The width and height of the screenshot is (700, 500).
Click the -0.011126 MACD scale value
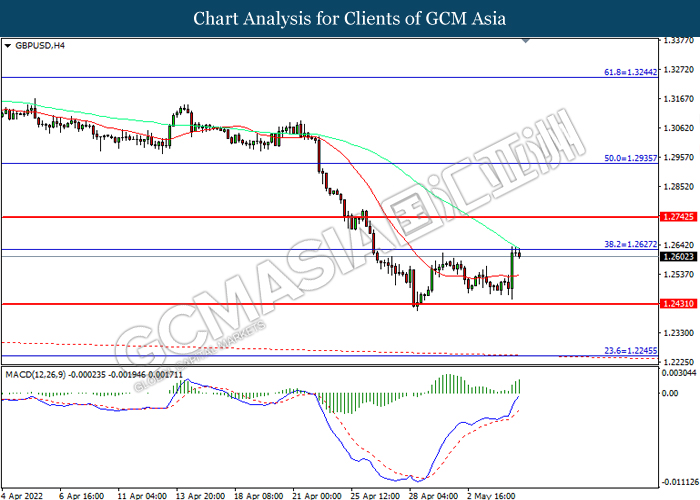679,482
